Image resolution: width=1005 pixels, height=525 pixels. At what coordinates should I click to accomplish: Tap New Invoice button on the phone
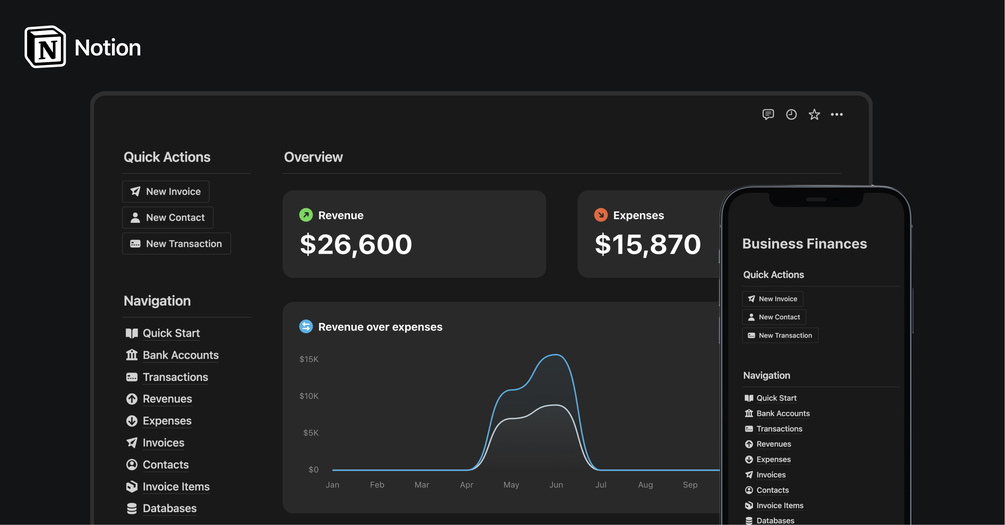[x=772, y=299]
